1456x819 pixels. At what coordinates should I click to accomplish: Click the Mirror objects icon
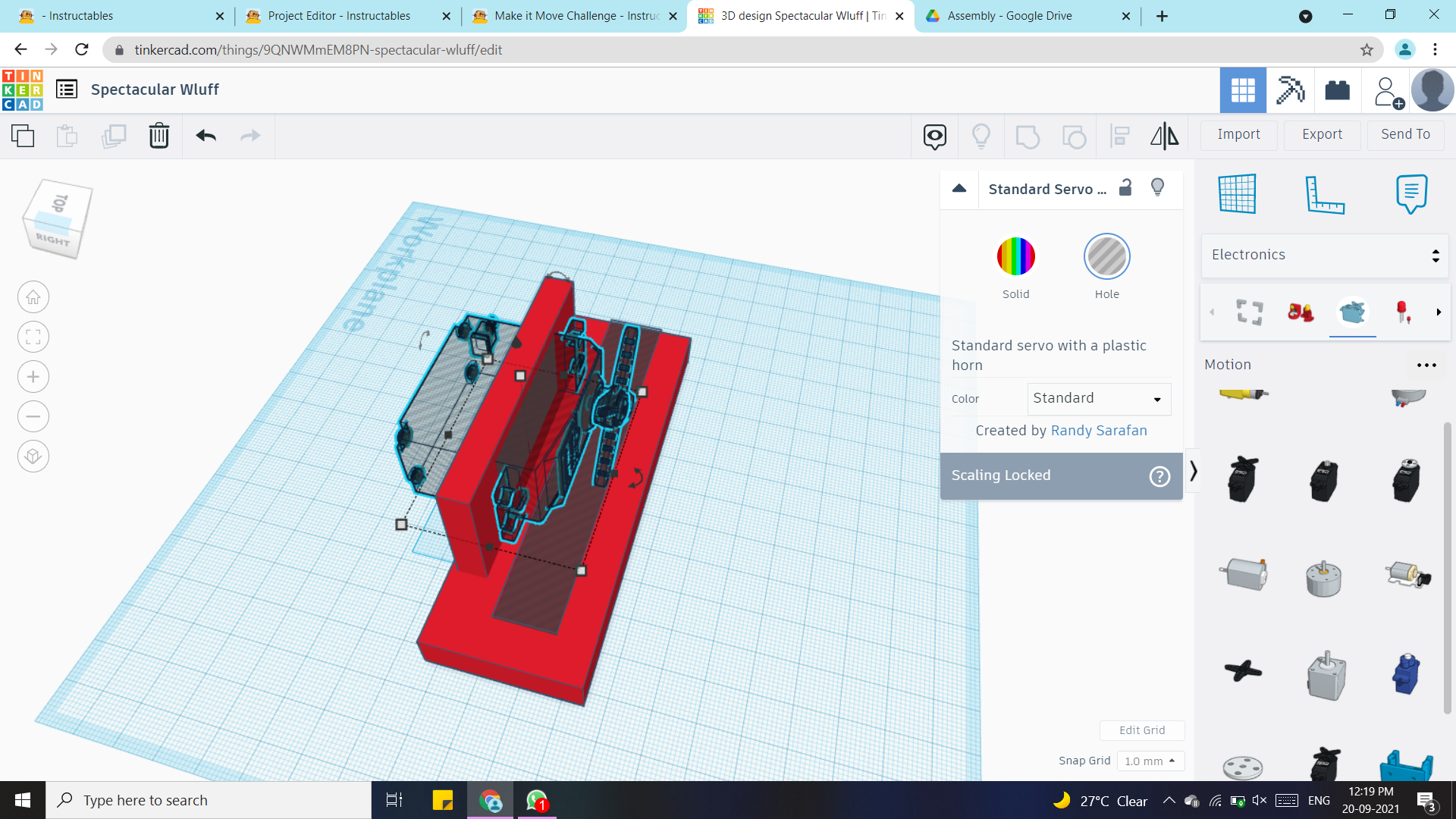coord(1164,136)
